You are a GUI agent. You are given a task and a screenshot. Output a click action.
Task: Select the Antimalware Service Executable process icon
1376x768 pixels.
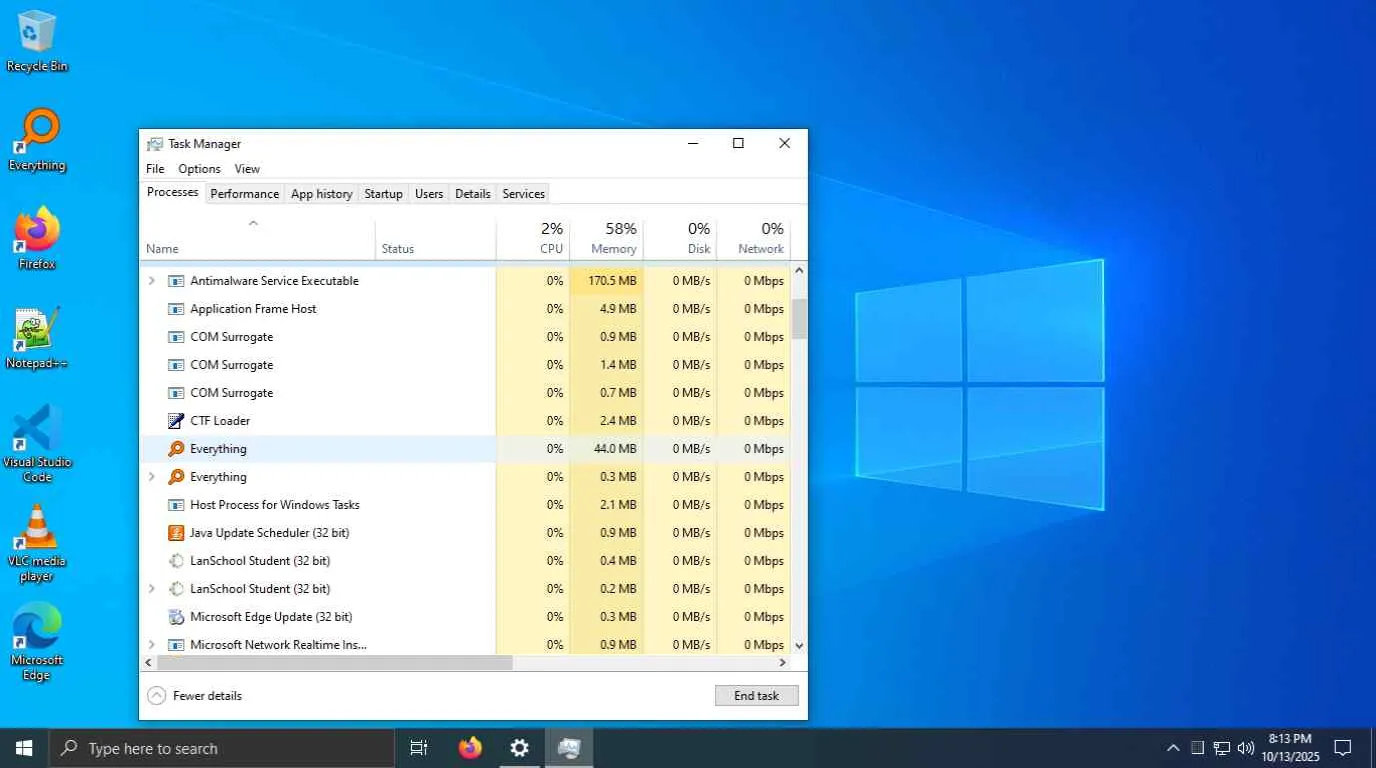(x=176, y=281)
